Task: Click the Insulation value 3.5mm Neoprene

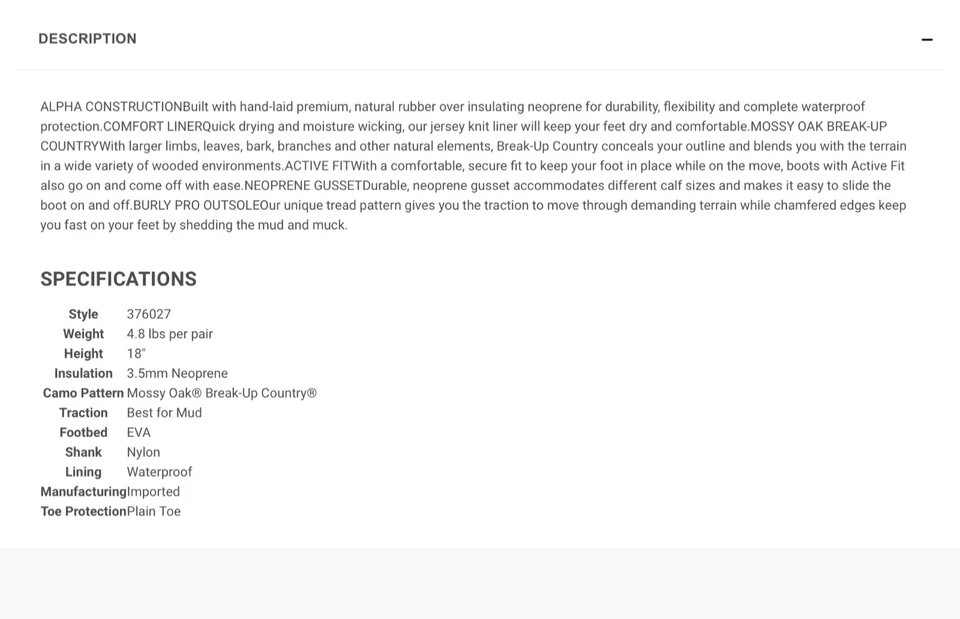Action: tap(177, 373)
